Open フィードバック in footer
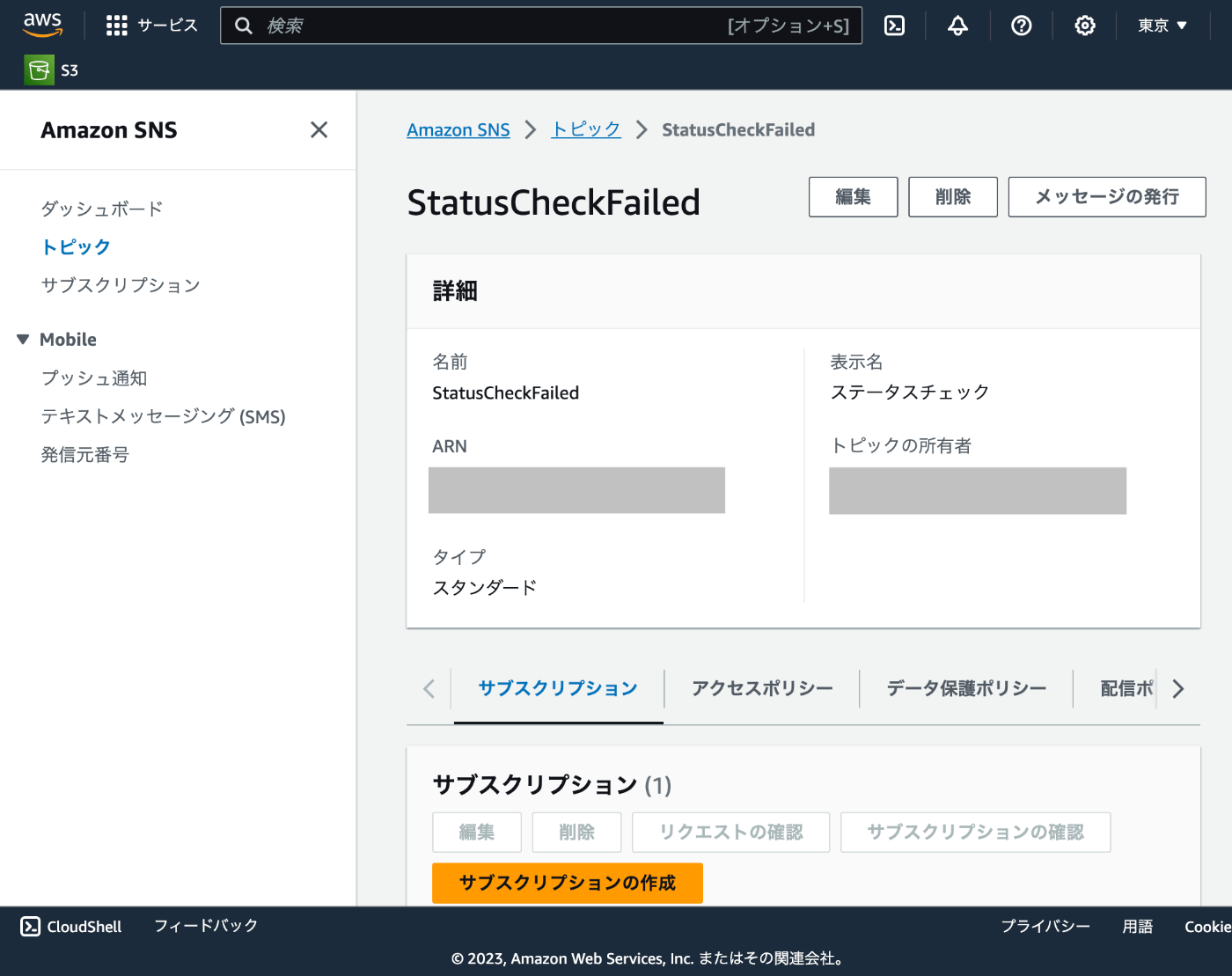This screenshot has width=1232, height=976. [206, 926]
